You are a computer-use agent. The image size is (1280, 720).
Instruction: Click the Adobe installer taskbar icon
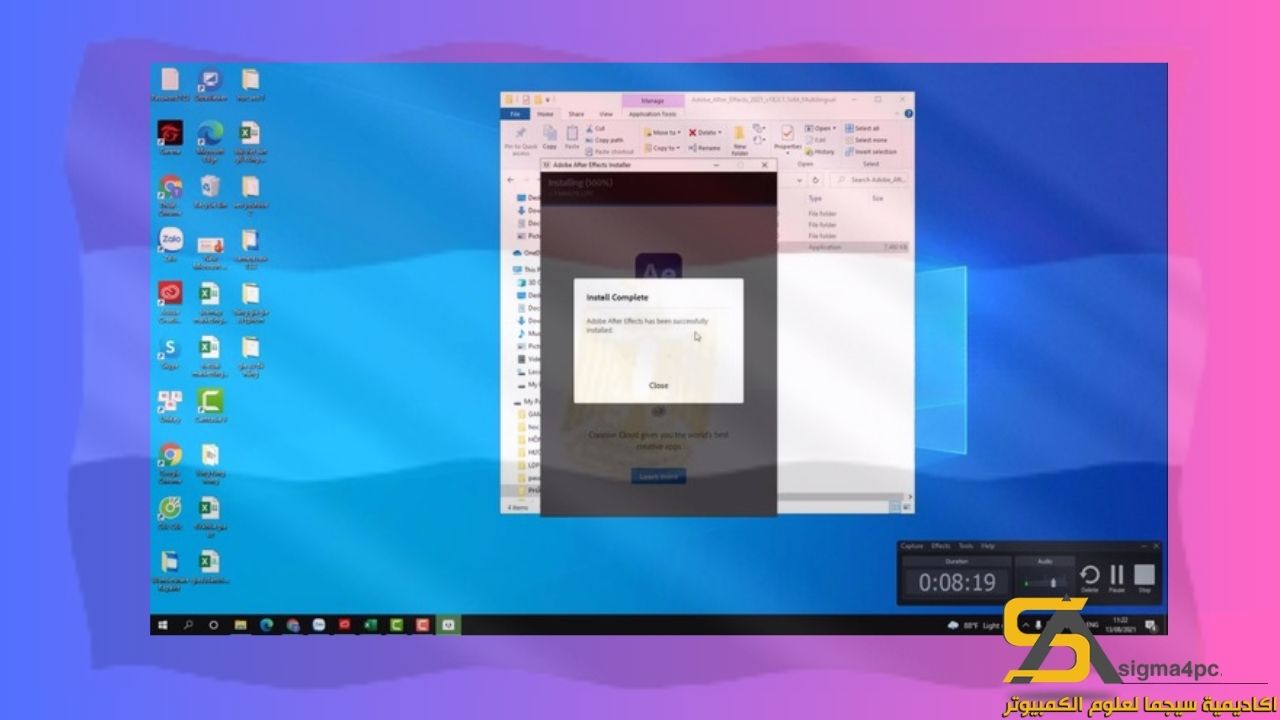pyautogui.click(x=449, y=625)
